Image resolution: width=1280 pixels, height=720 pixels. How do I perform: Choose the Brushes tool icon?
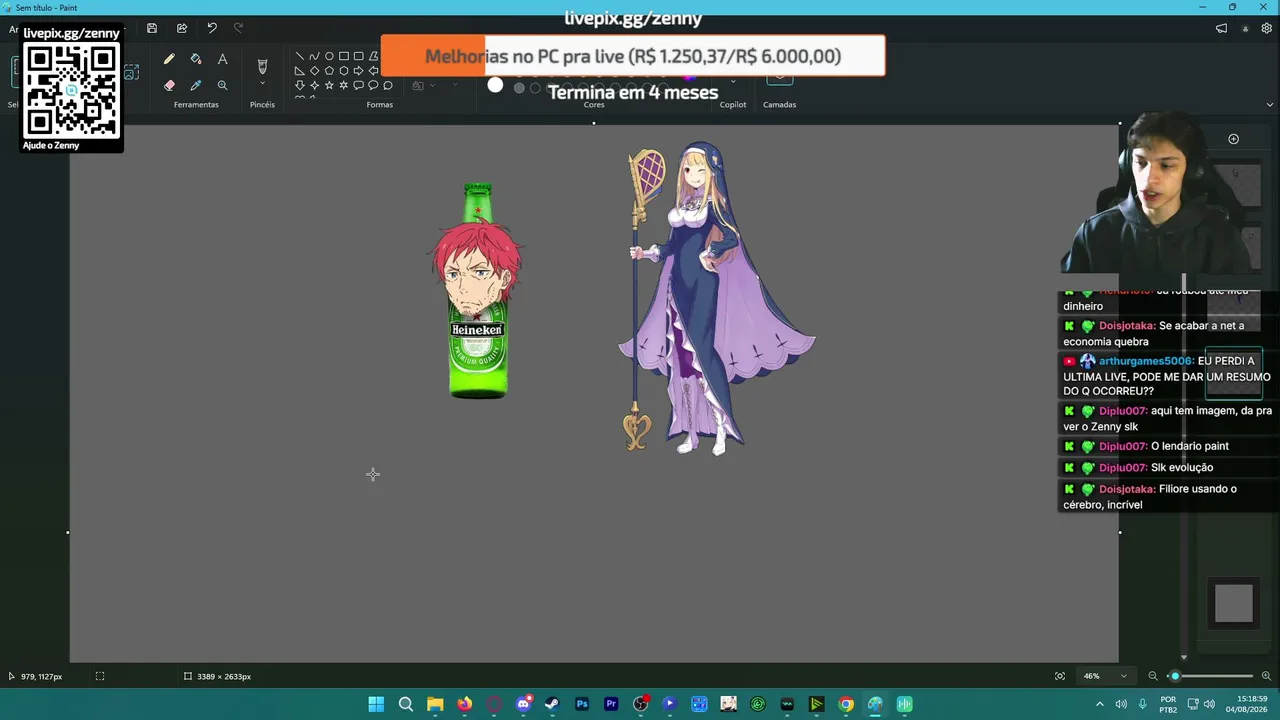[262, 66]
